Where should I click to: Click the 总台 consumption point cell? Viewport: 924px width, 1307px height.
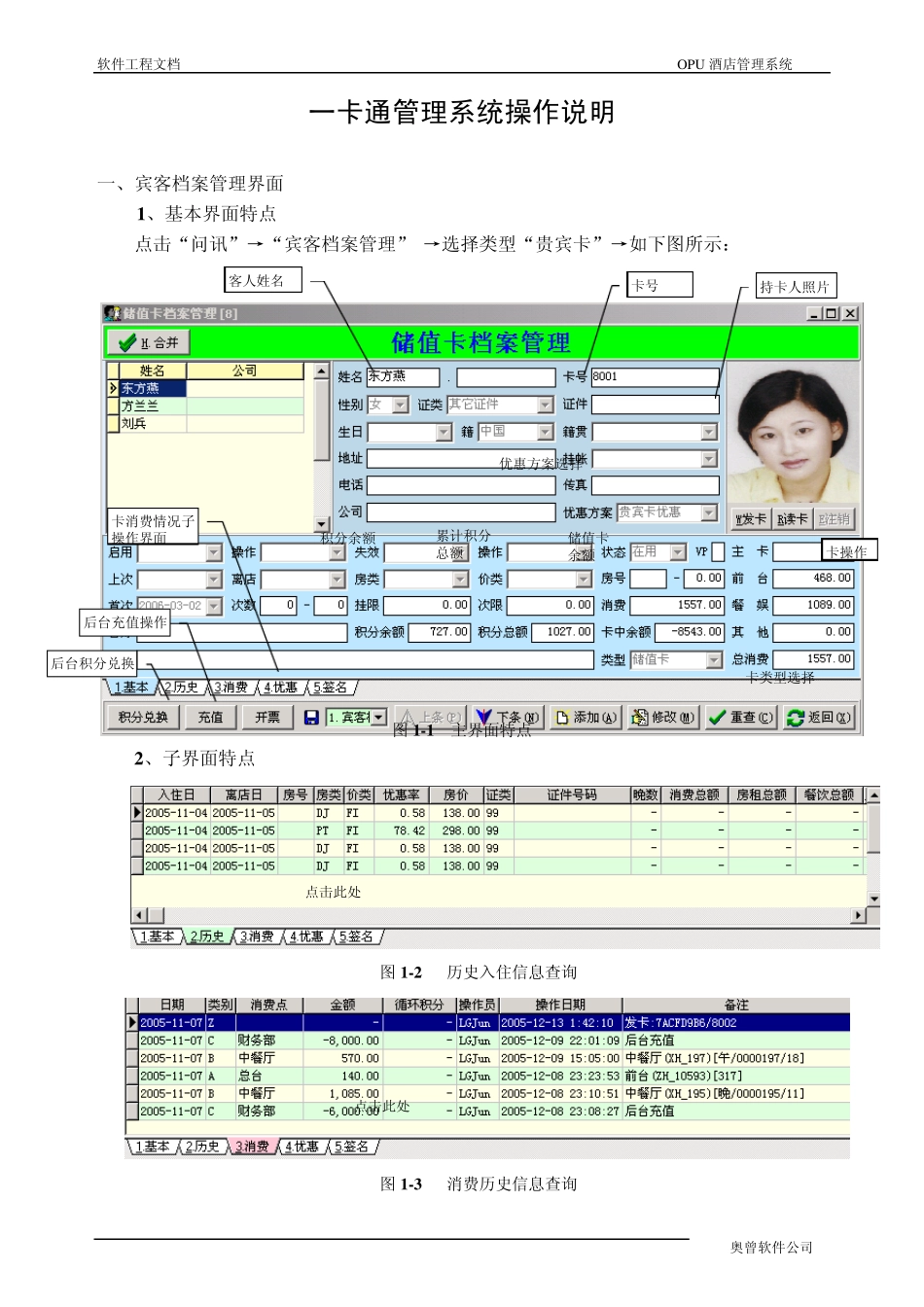pos(268,1076)
